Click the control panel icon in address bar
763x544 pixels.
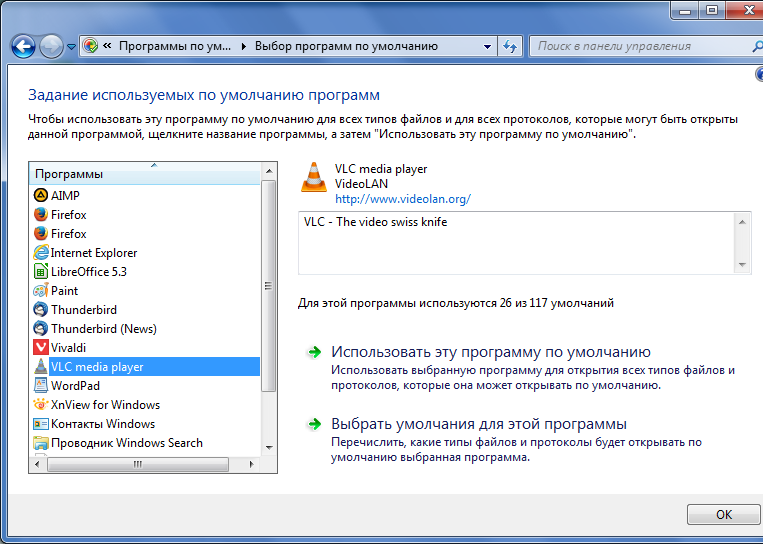91,46
